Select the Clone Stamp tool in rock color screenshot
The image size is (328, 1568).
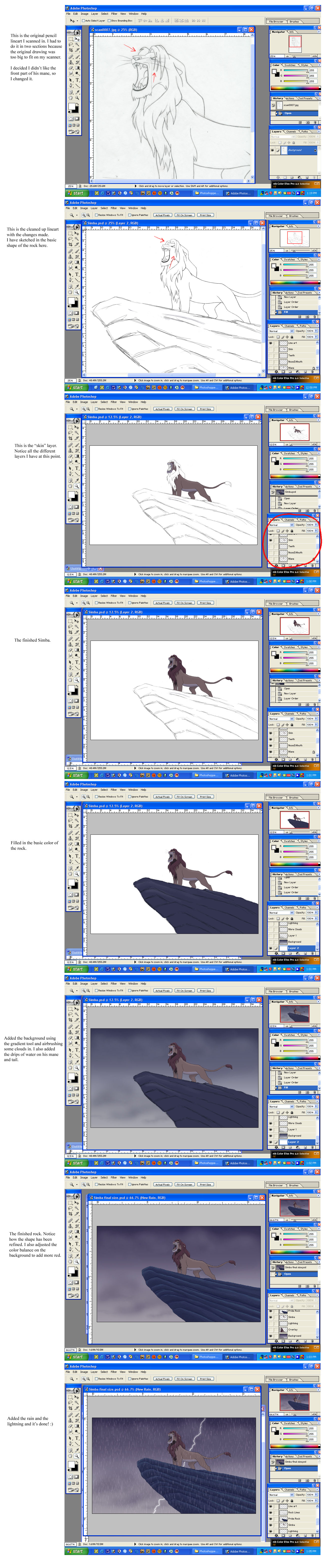(x=70, y=838)
